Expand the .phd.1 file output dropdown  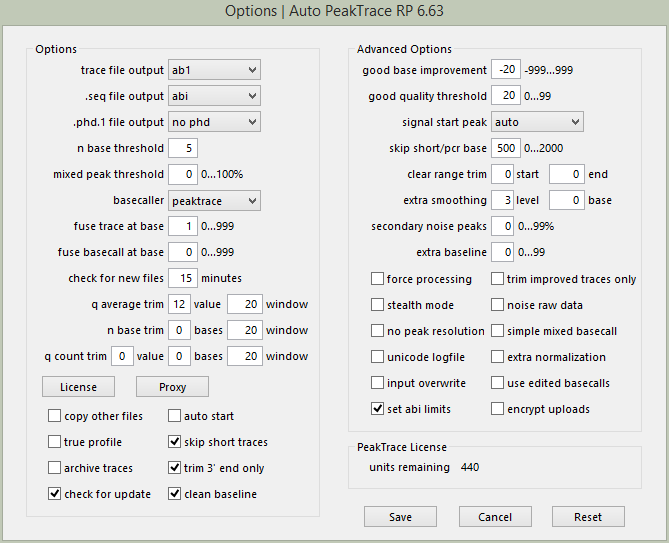pos(214,122)
